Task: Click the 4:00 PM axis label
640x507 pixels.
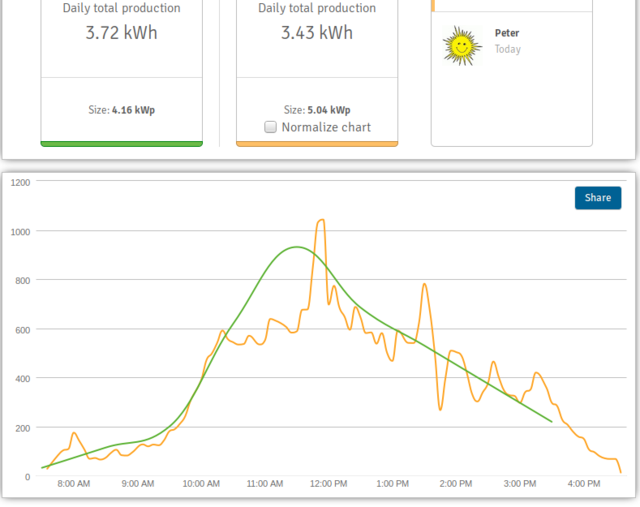Action: click(x=584, y=484)
